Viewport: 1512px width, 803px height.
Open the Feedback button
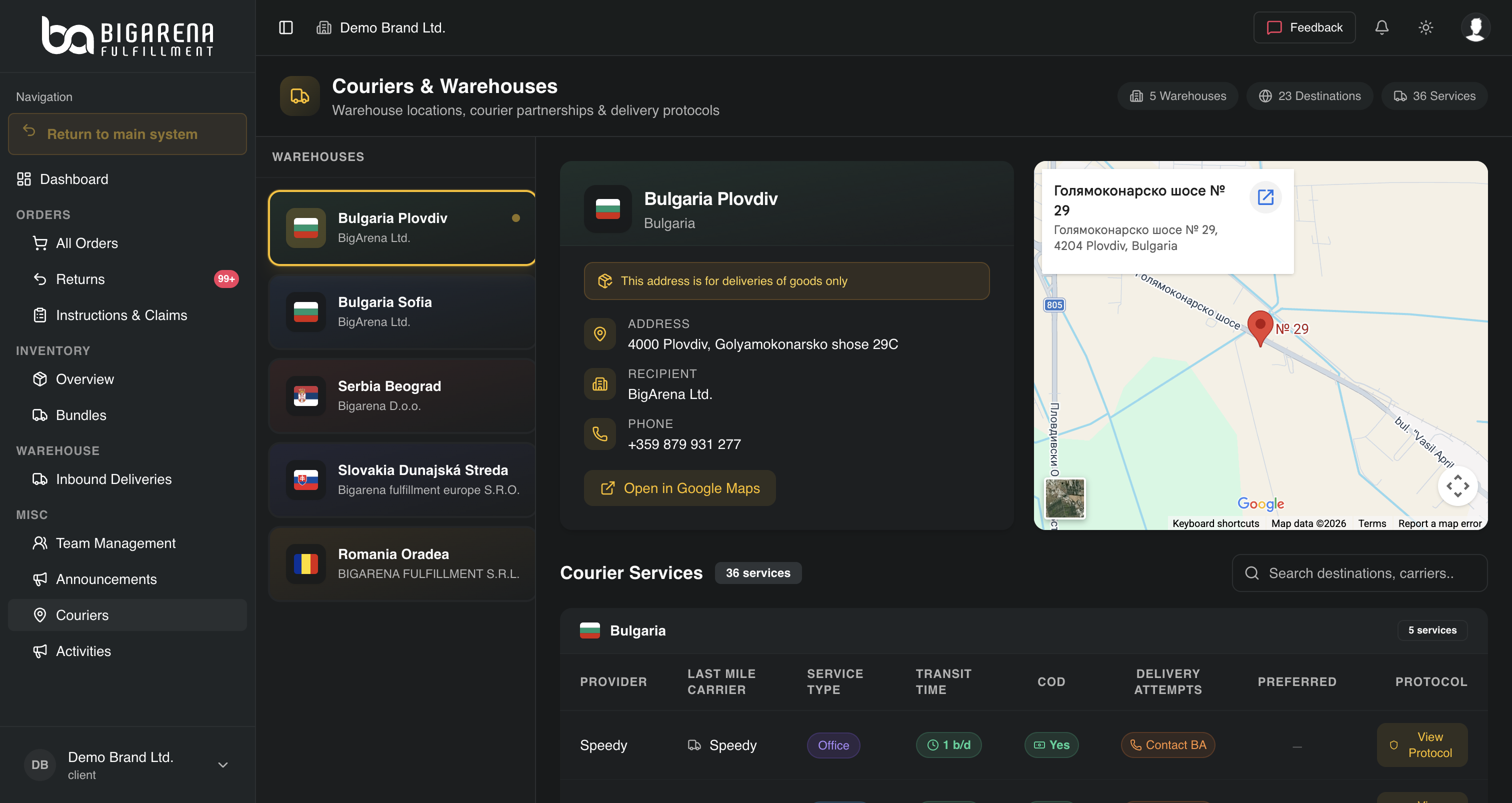[x=1304, y=27]
